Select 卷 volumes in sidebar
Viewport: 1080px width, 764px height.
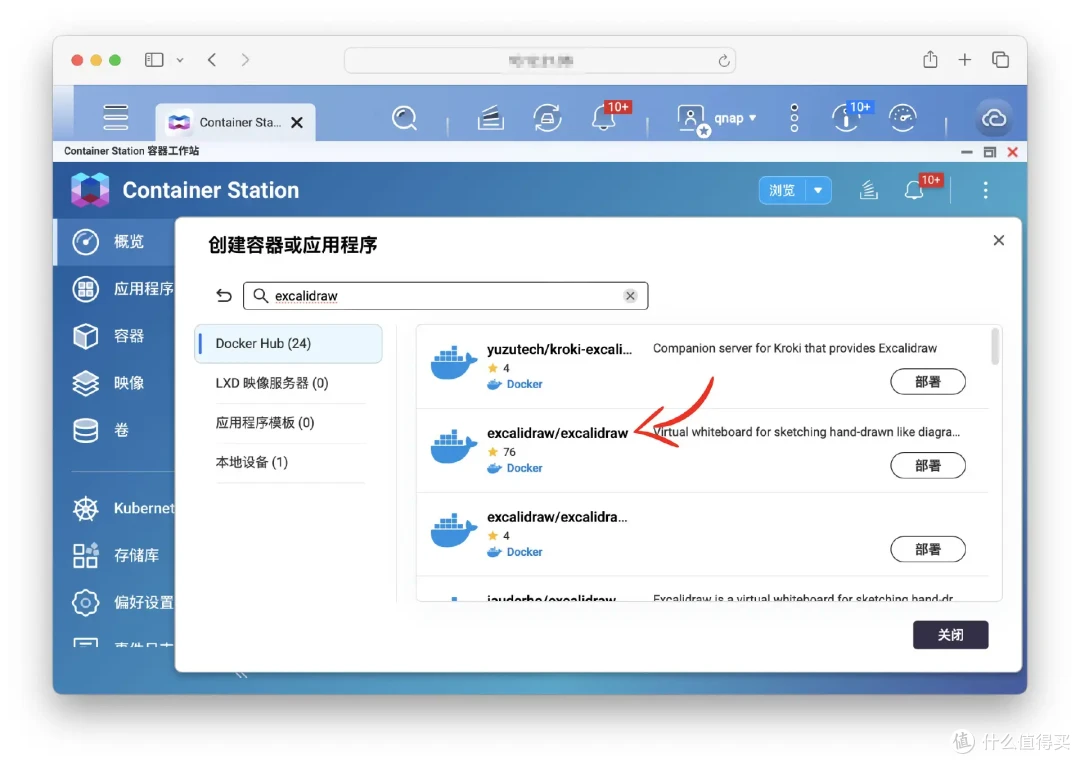(x=115, y=431)
